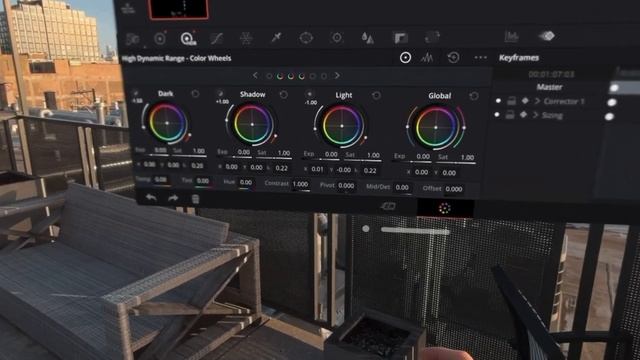Grab the visionOS window bar handle
The image size is (640, 360).
point(415,231)
